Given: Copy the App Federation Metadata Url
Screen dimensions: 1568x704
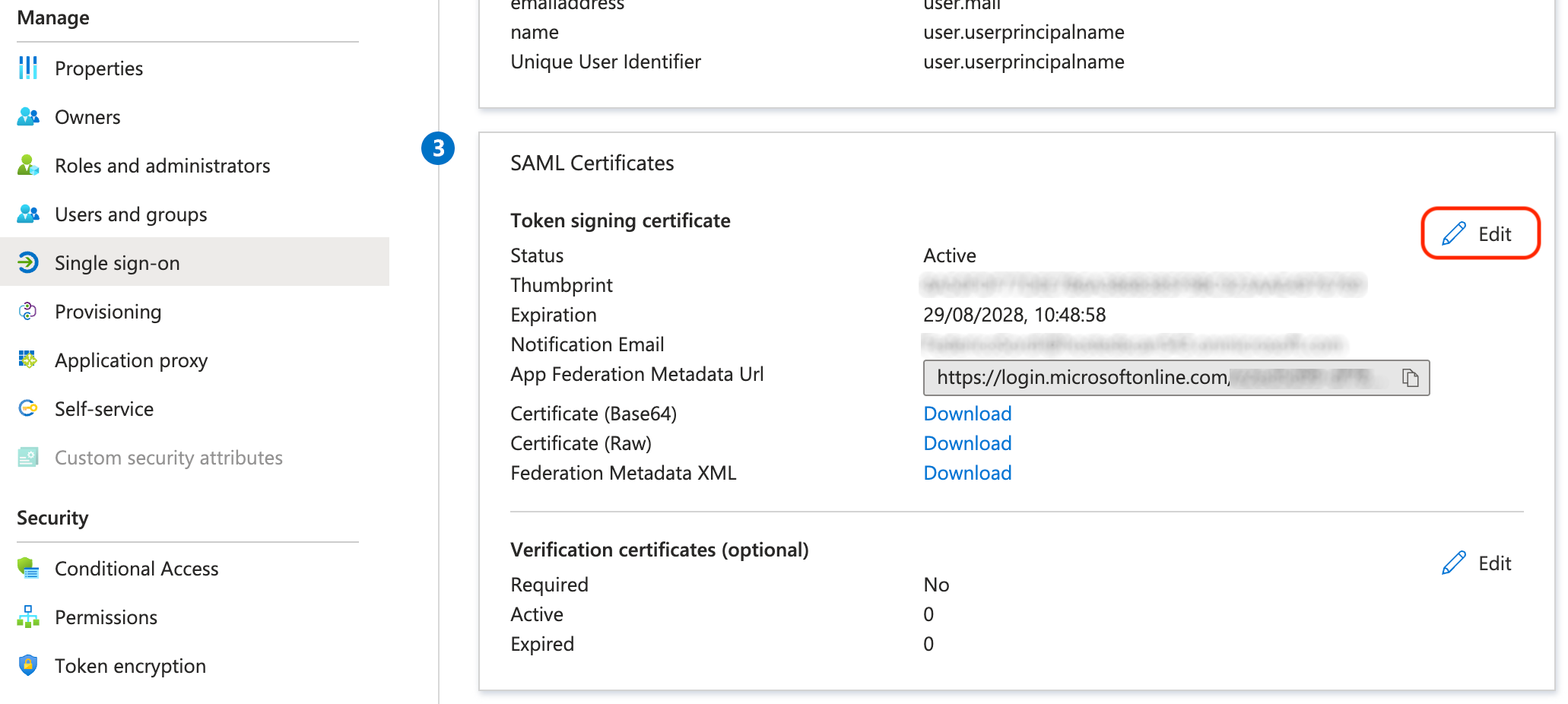Looking at the screenshot, I should tap(1410, 378).
